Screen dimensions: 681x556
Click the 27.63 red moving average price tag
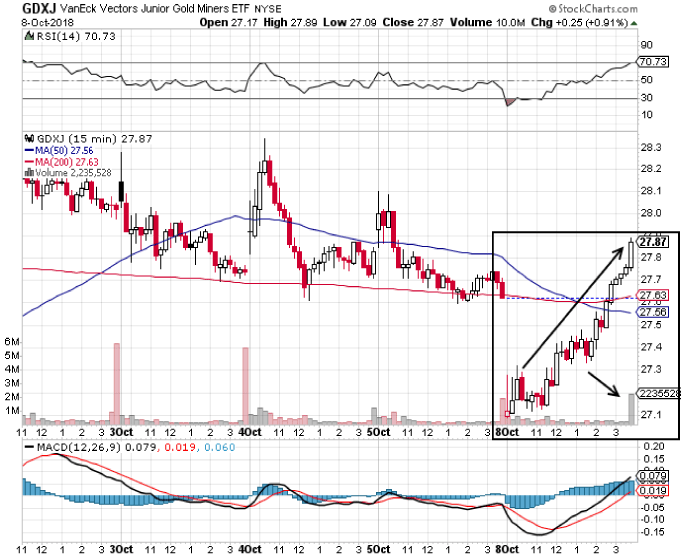coord(652,296)
